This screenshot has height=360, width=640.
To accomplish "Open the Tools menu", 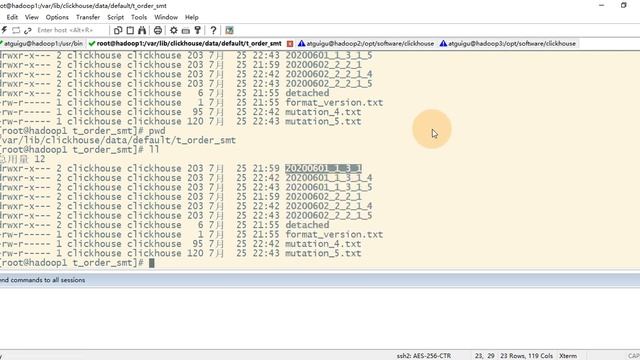I will coord(139,17).
